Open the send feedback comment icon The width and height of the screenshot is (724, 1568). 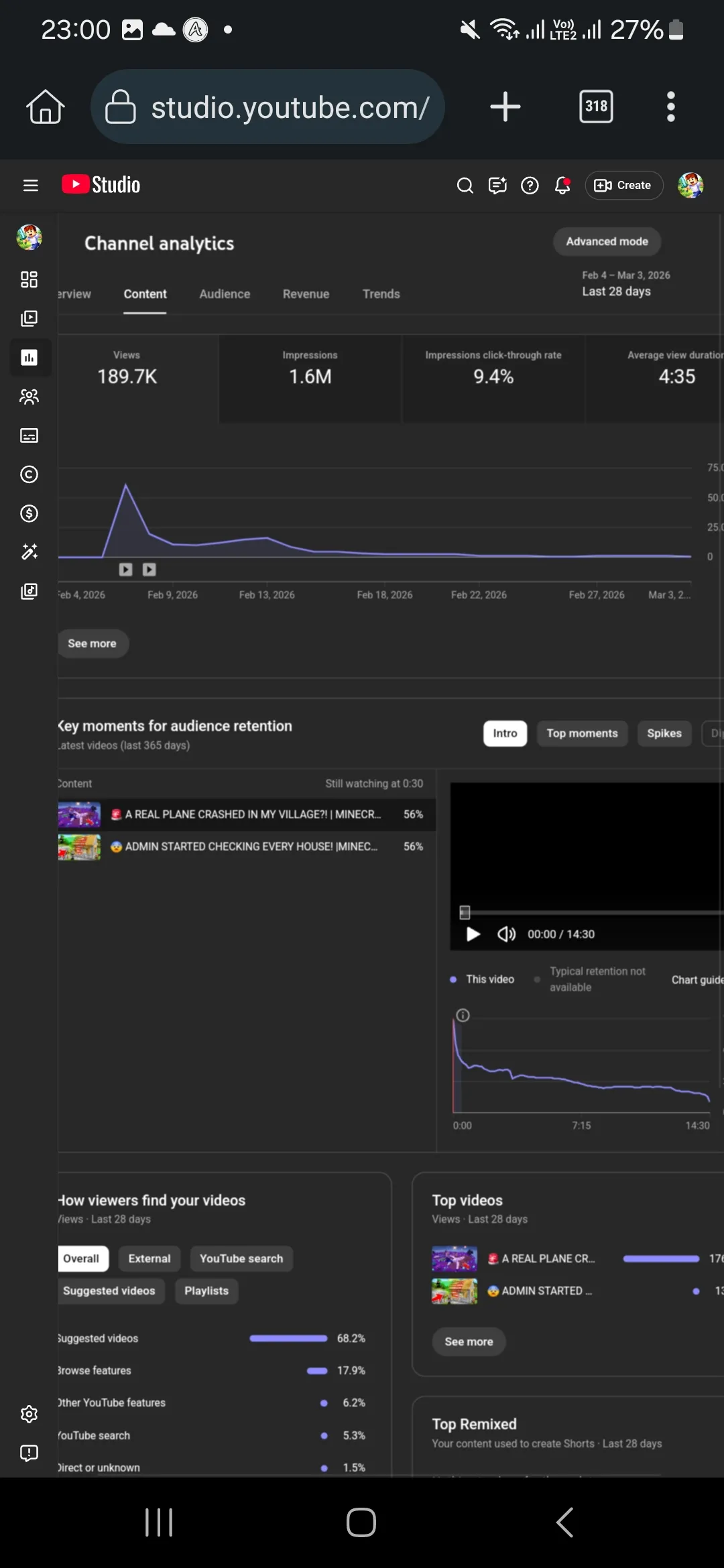(x=497, y=186)
